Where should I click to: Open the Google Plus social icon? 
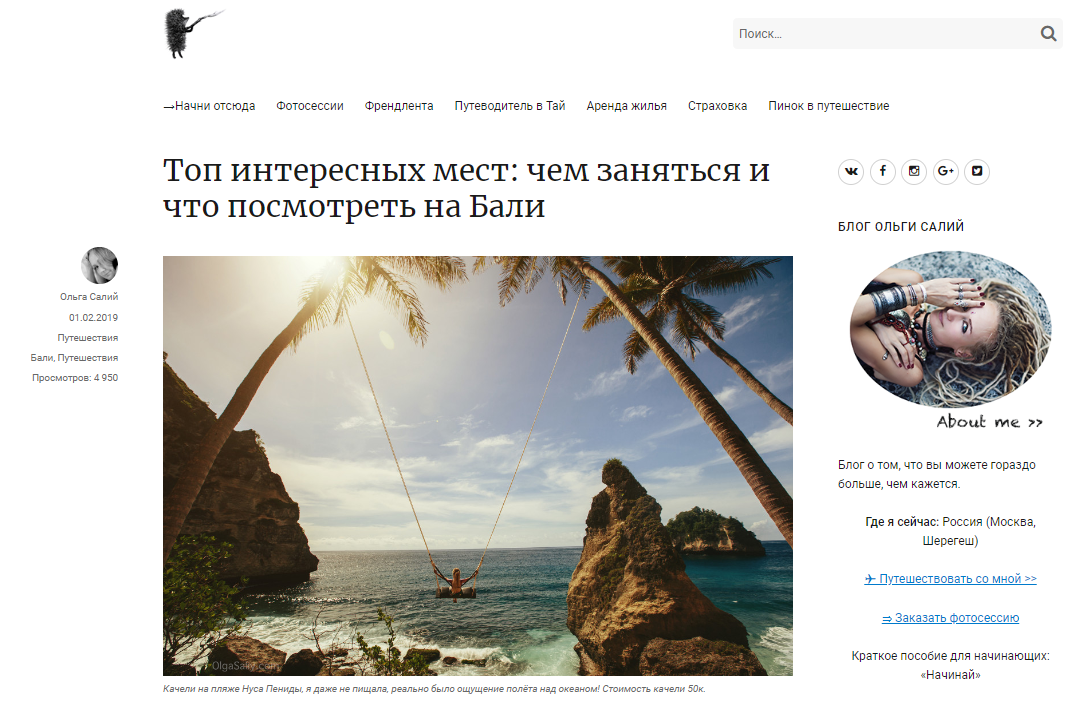point(946,171)
